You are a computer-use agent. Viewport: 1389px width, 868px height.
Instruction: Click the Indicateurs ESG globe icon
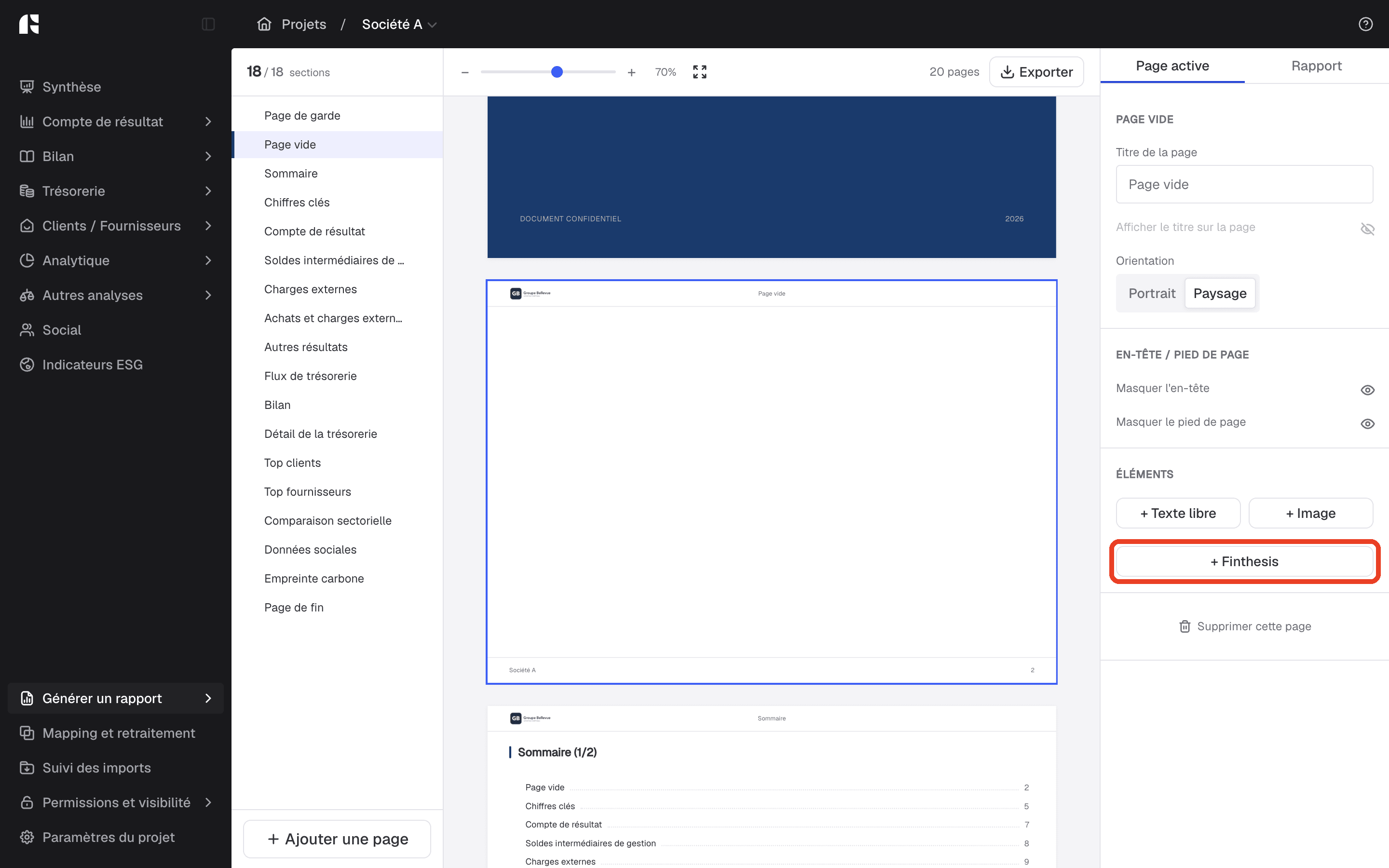[27, 365]
